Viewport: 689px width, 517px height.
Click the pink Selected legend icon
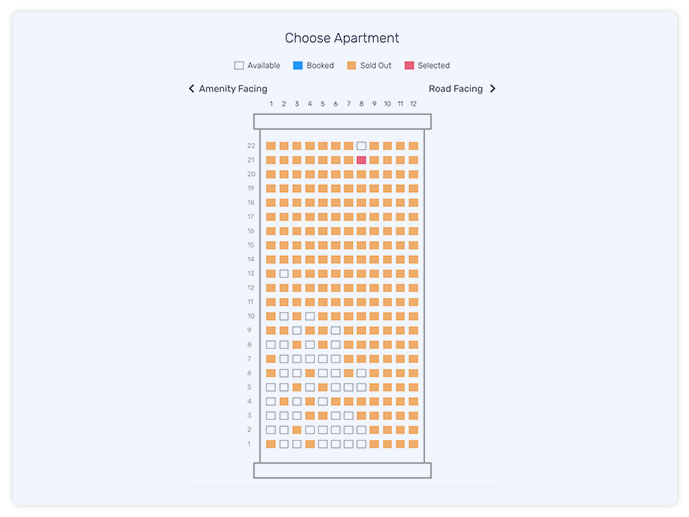pos(409,65)
